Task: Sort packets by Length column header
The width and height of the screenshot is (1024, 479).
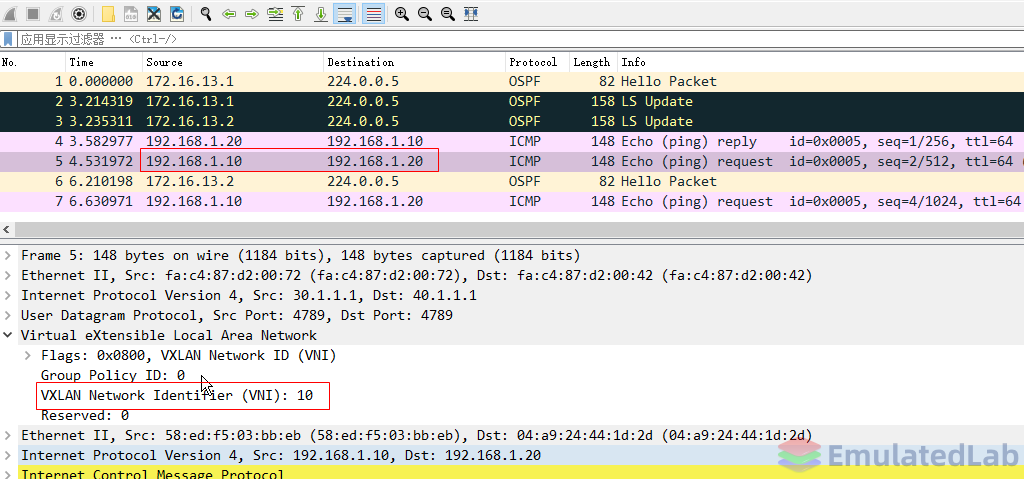Action: (594, 62)
